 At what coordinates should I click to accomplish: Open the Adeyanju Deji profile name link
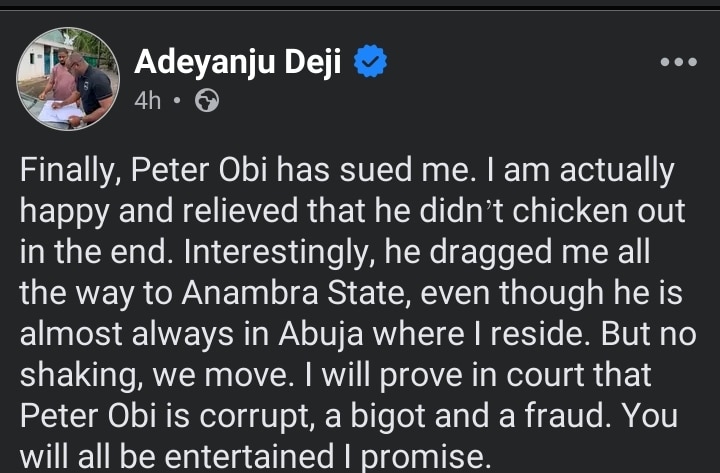pos(239,63)
